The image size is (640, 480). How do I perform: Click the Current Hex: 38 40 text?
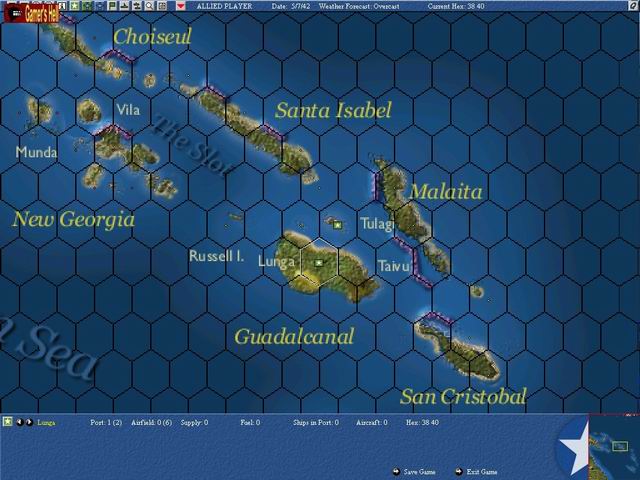pos(456,6)
